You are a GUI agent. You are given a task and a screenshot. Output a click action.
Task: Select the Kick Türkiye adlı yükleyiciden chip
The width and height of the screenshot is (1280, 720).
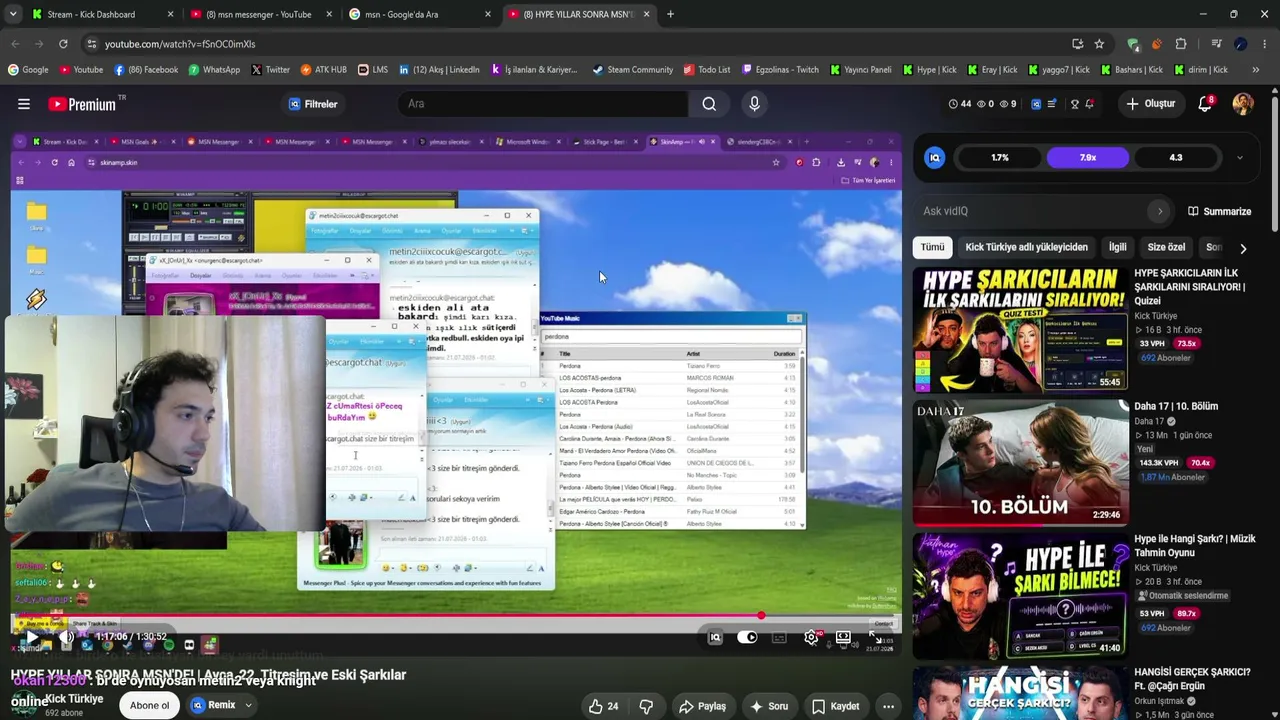[x=1026, y=248]
